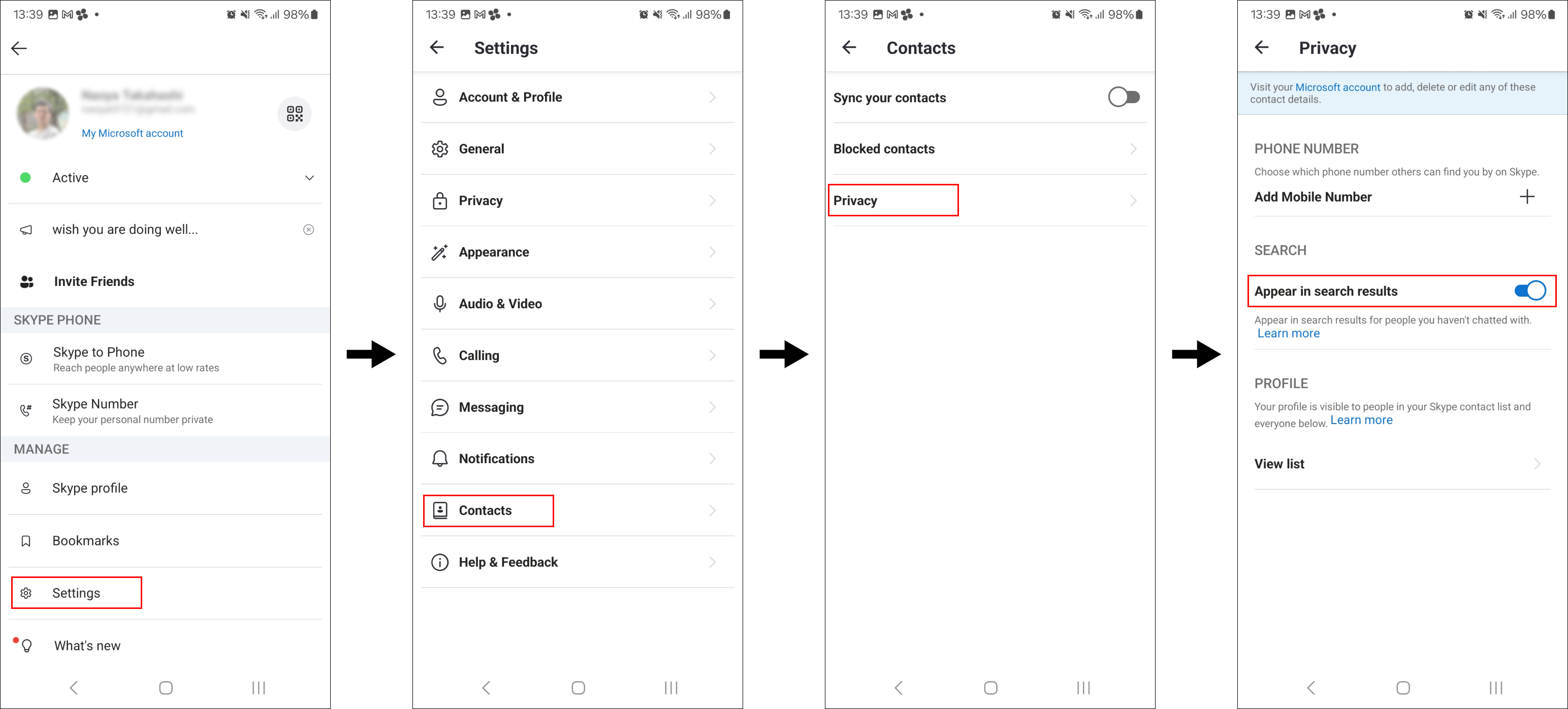This screenshot has width=1568, height=709.
Task: Tap the Invite Friends people icon
Action: [x=27, y=281]
